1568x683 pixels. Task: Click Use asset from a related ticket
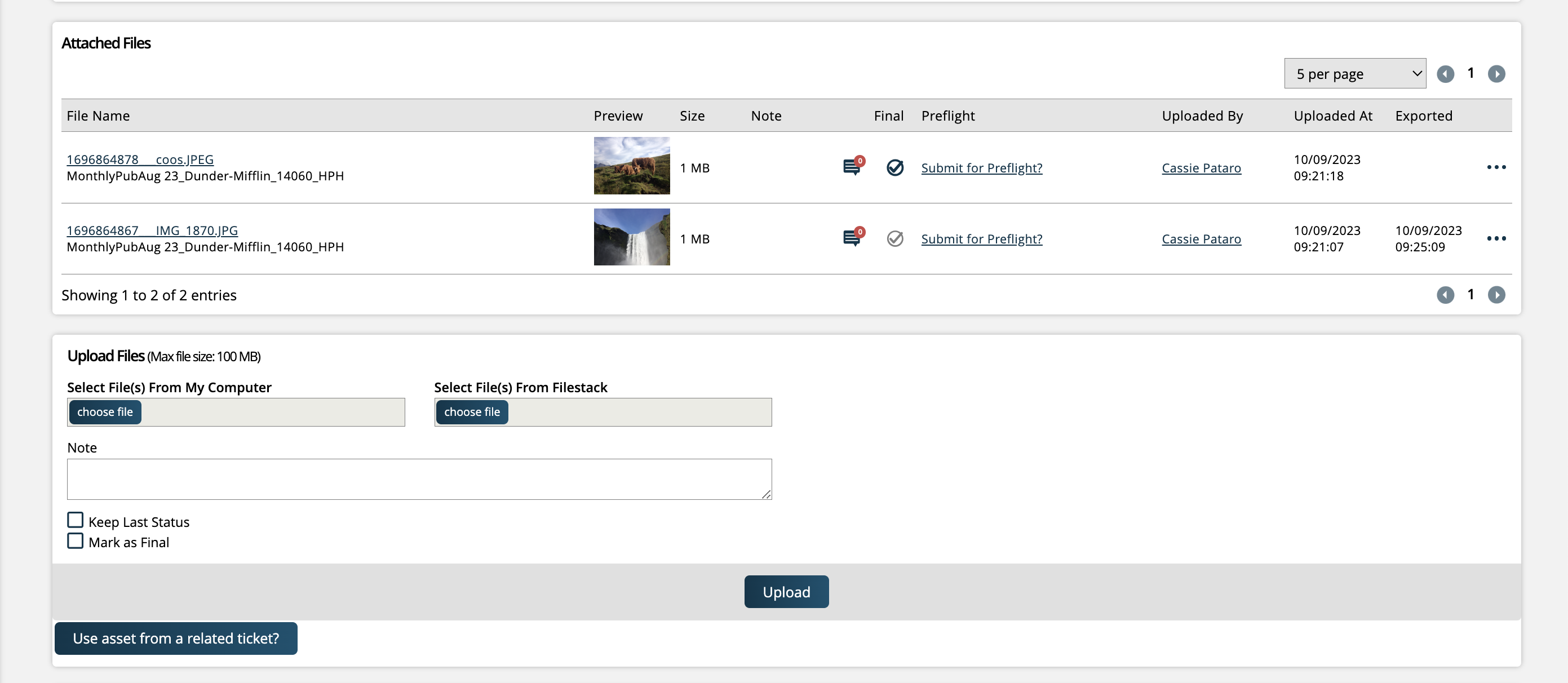176,638
